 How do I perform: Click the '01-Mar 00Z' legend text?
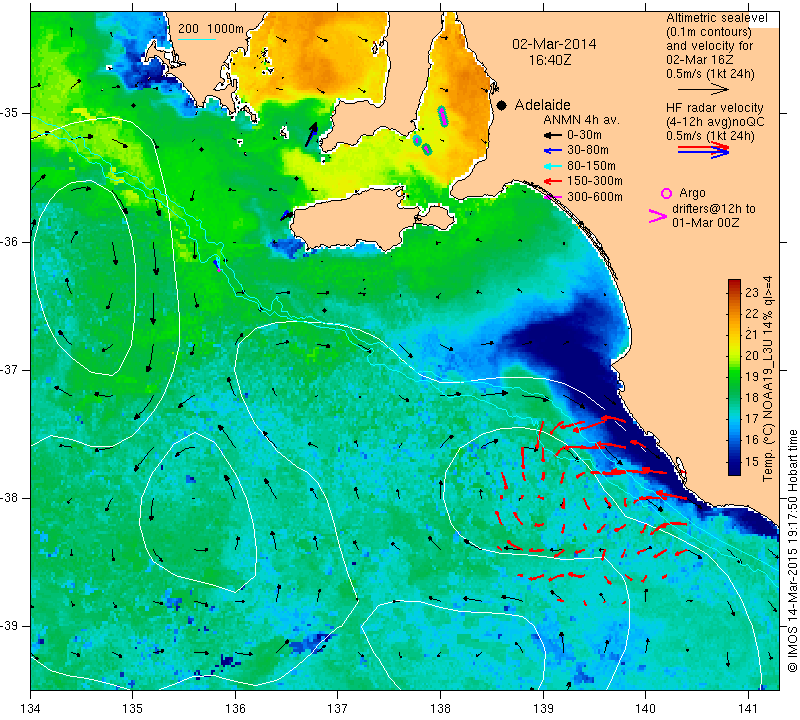(706, 222)
